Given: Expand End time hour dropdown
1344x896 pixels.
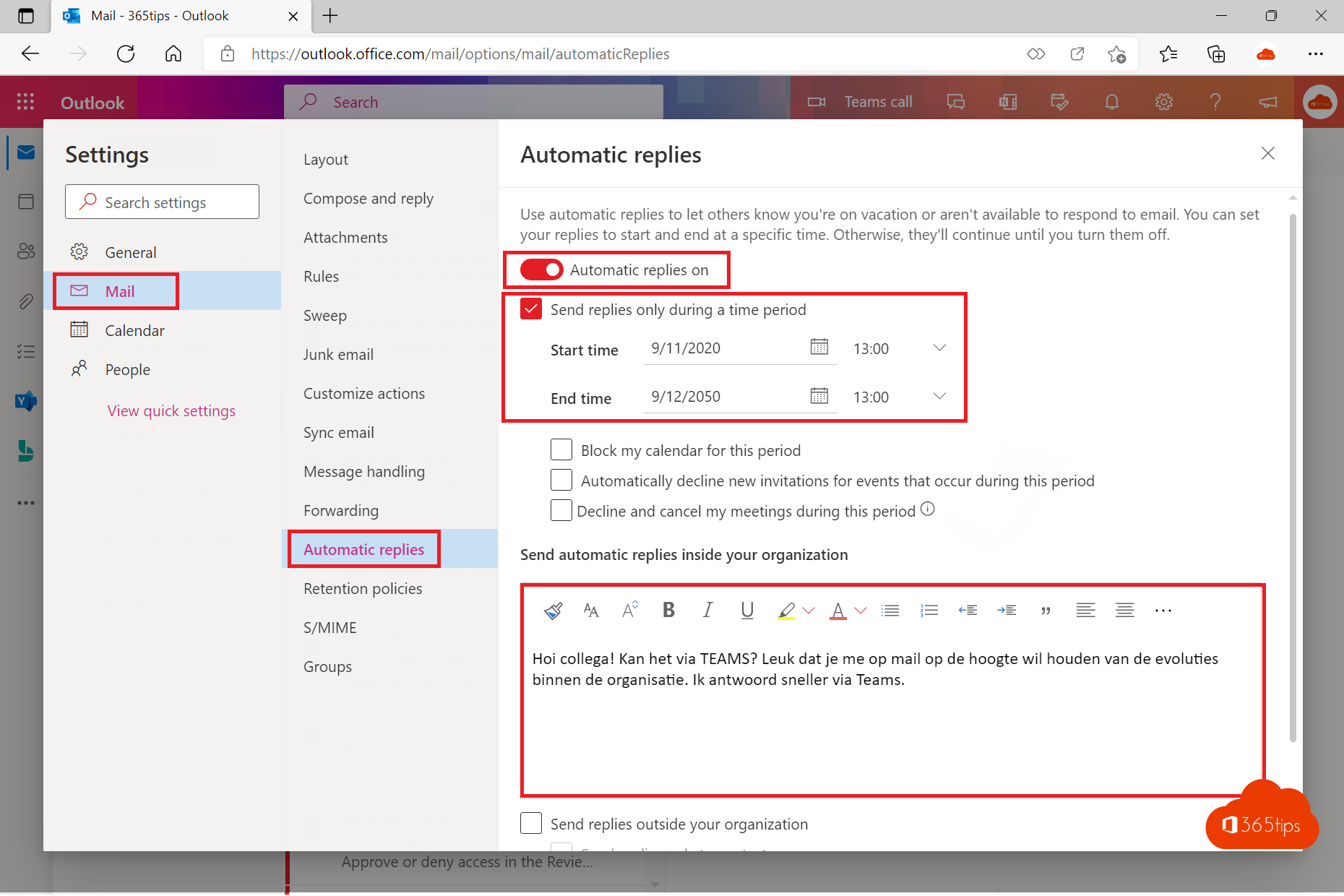Looking at the screenshot, I should (939, 396).
